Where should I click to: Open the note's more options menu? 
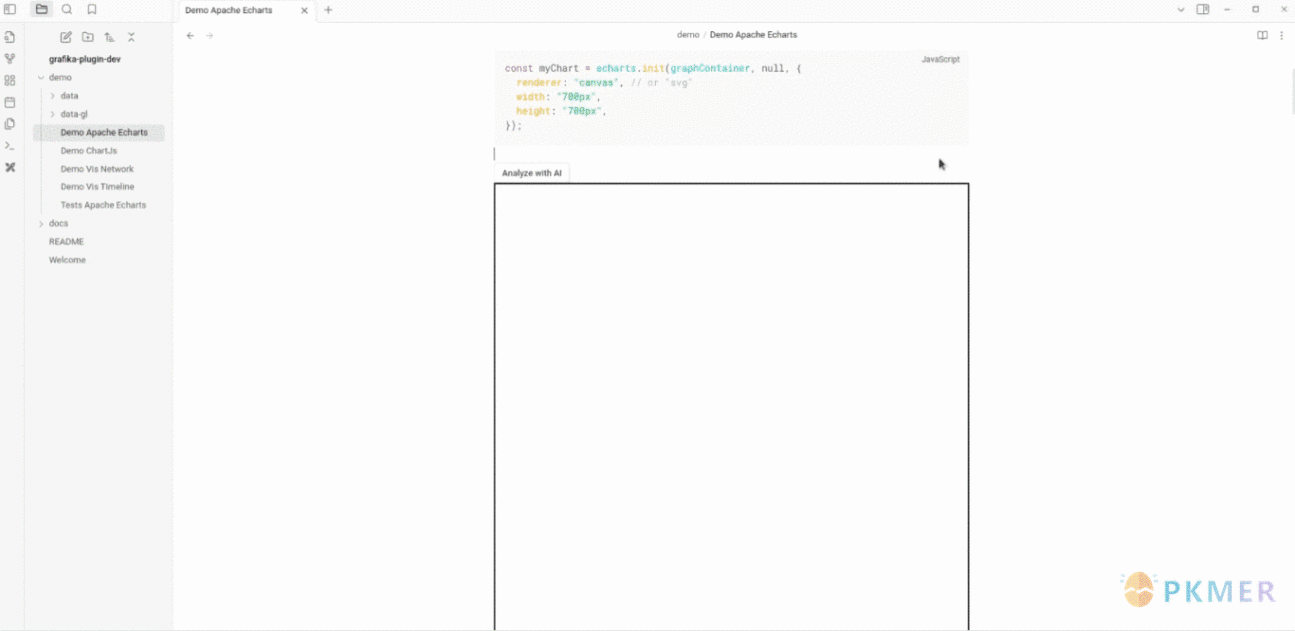click(1281, 35)
